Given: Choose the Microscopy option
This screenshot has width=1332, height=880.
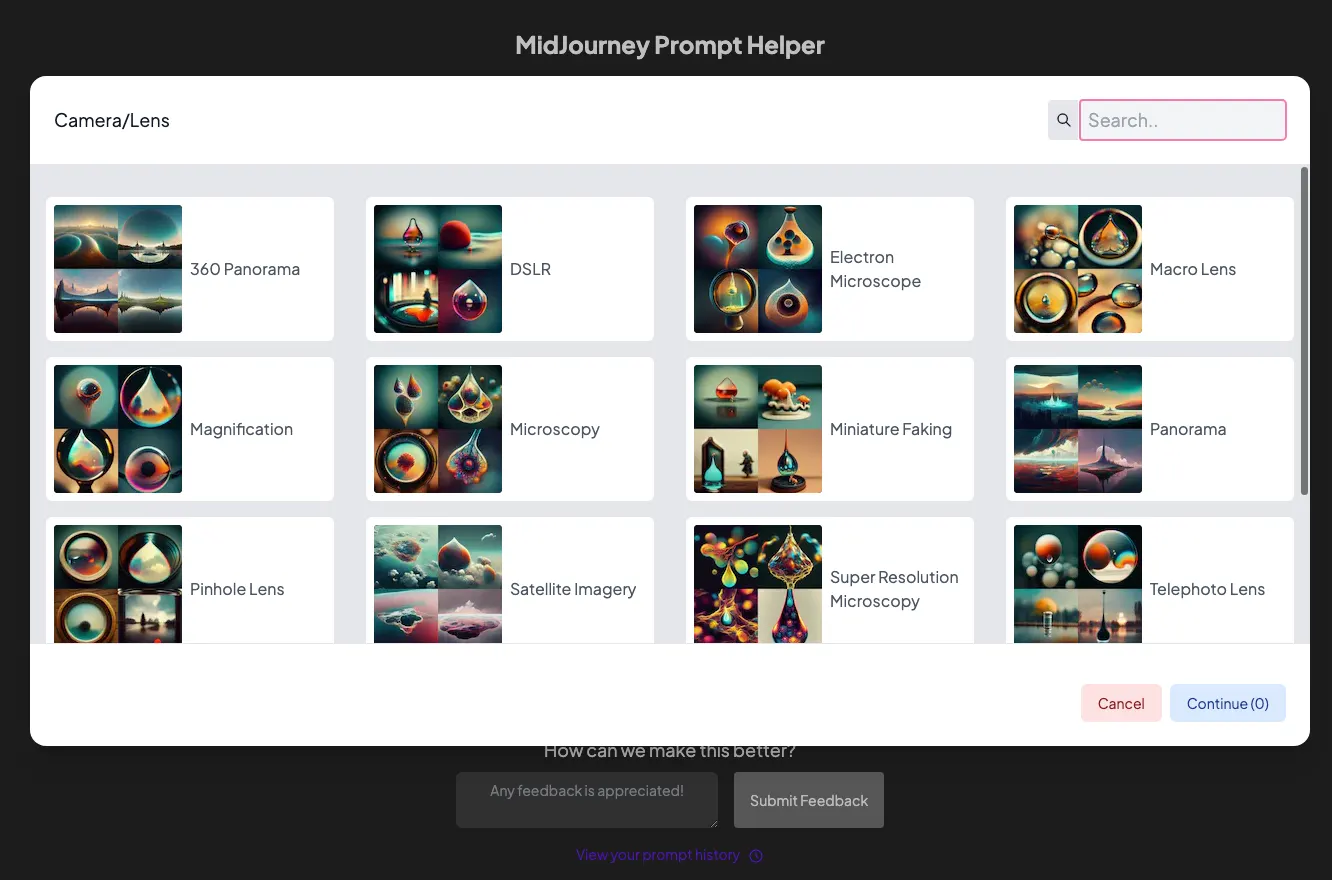Looking at the screenshot, I should [x=510, y=429].
